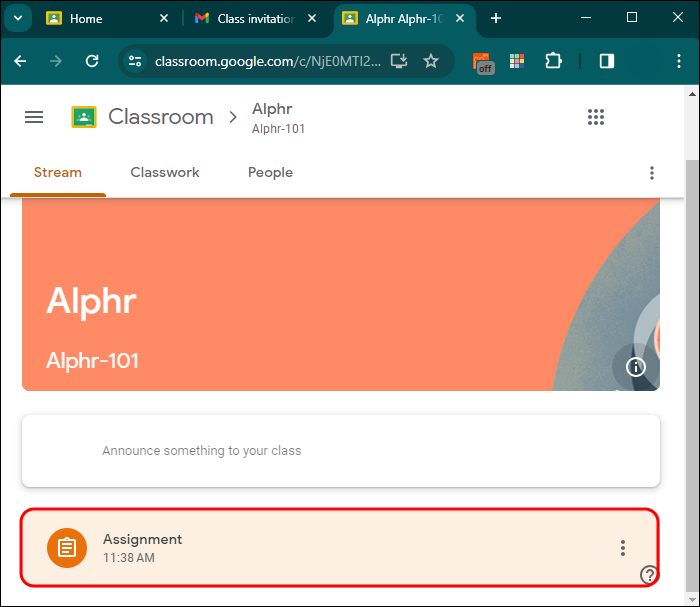Open the Assignment post

click(339, 547)
